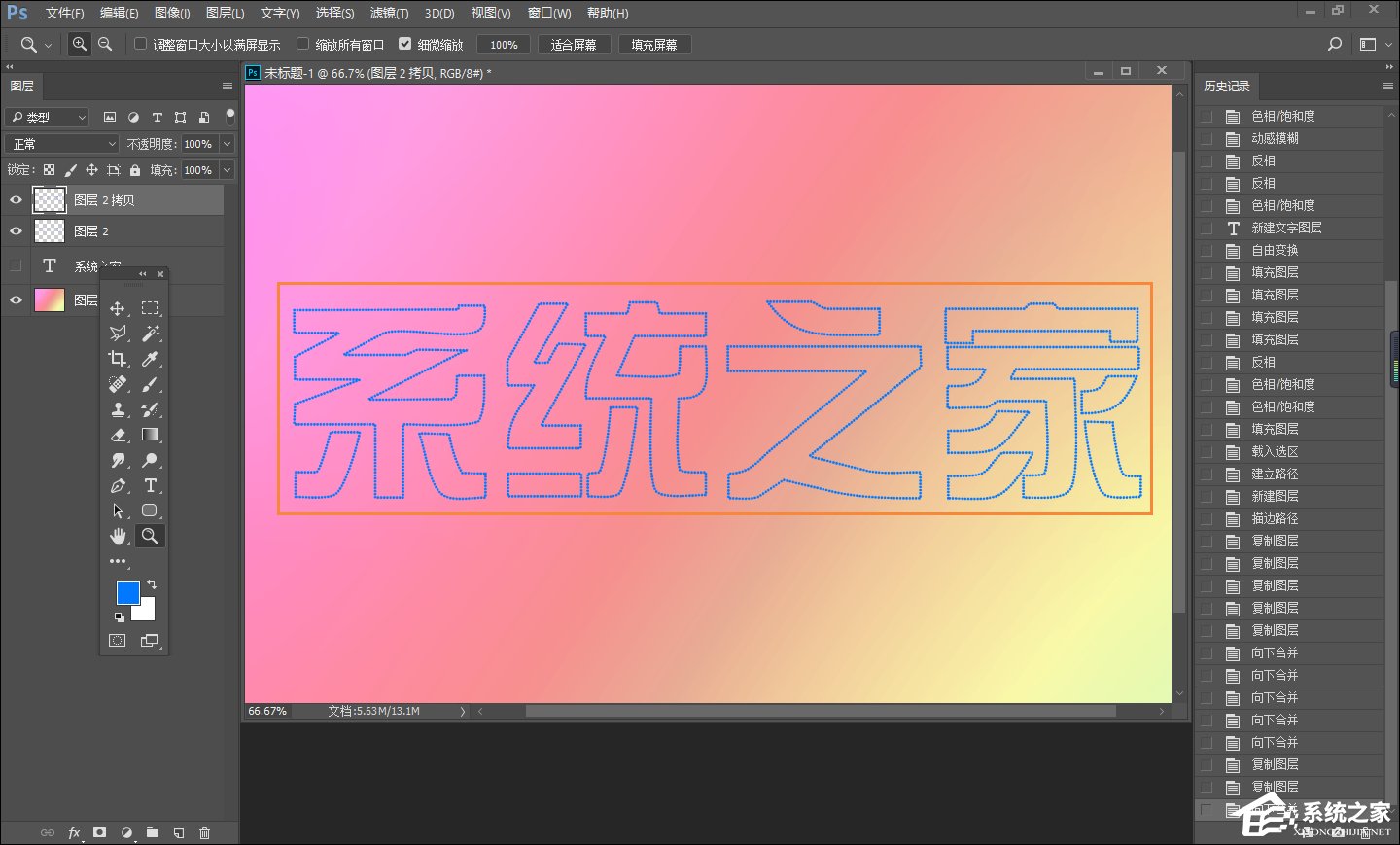Click the Add Layer Mask icon at panel bottom
Image resolution: width=1400 pixels, height=845 pixels.
[x=99, y=833]
